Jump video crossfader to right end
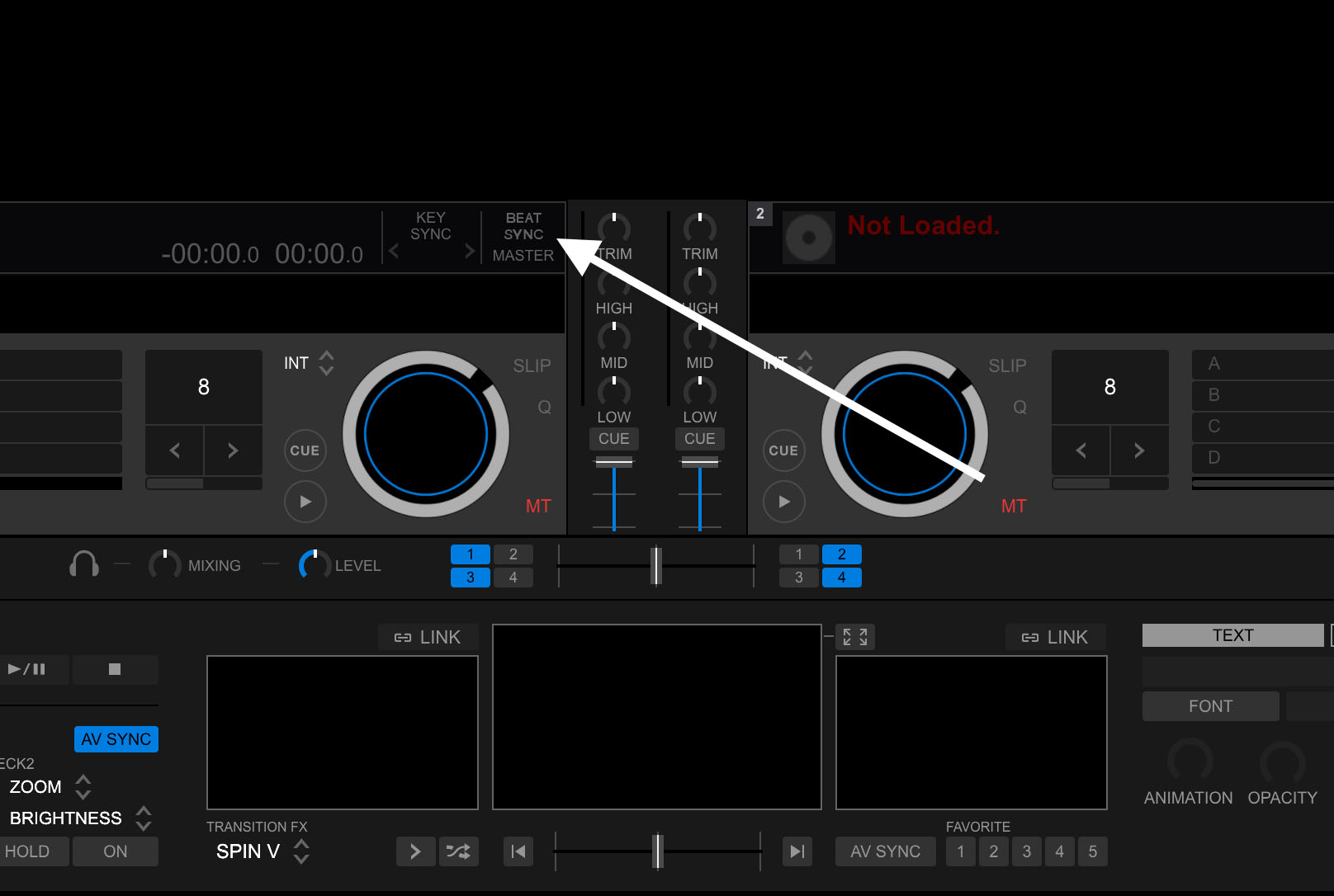Viewport: 1334px width, 896px height. [797, 851]
